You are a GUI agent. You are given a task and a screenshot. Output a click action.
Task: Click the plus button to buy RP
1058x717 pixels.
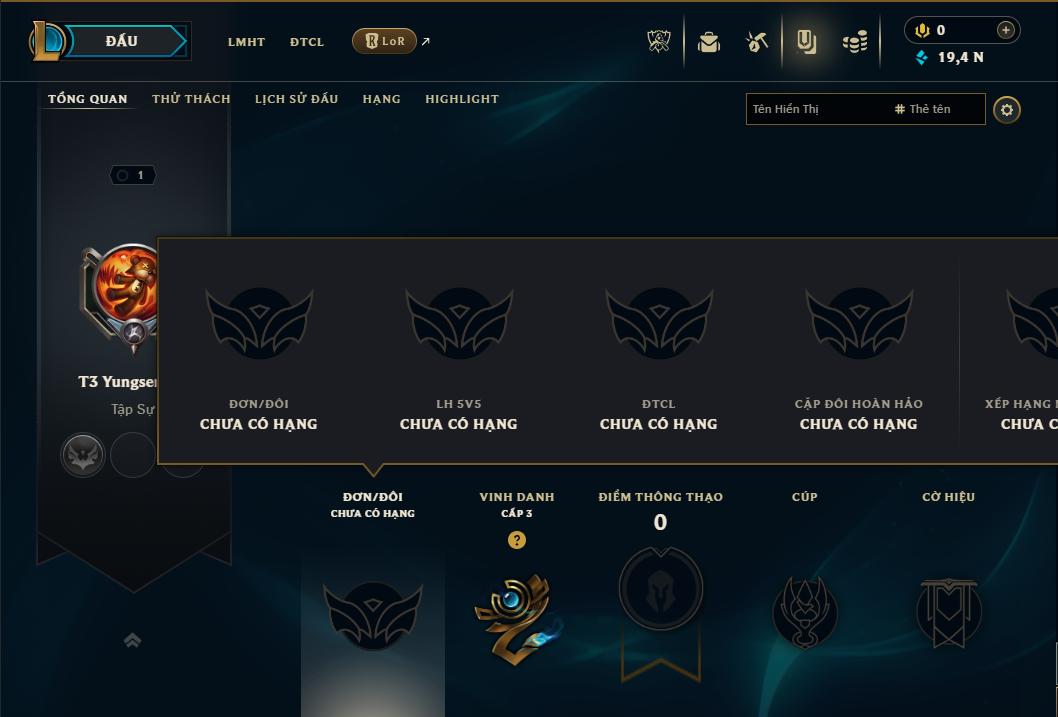click(x=1005, y=30)
